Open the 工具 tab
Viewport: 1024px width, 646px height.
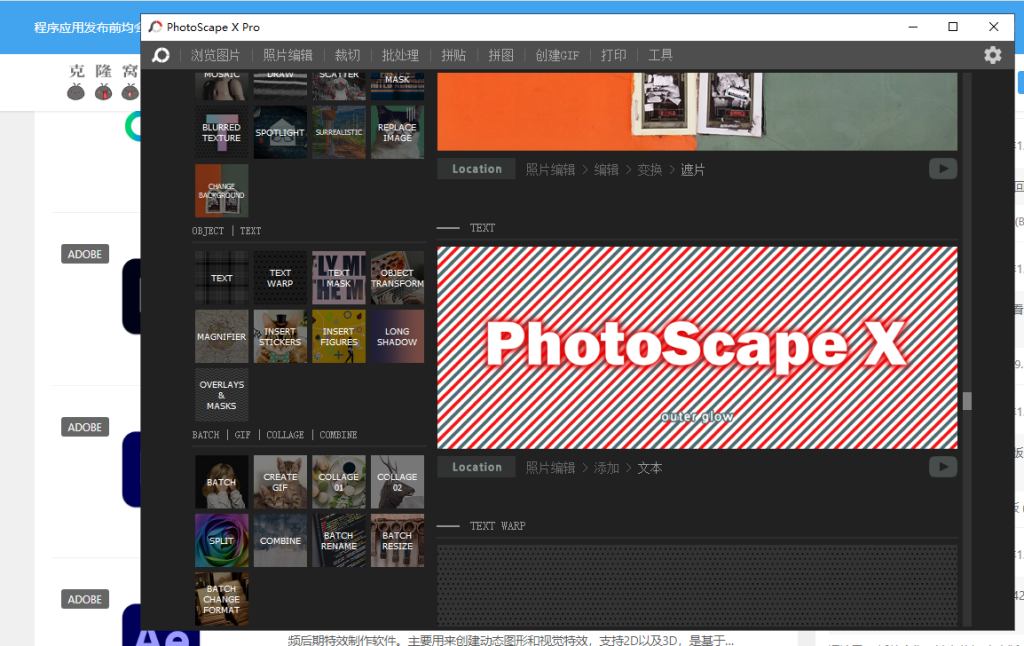click(660, 56)
